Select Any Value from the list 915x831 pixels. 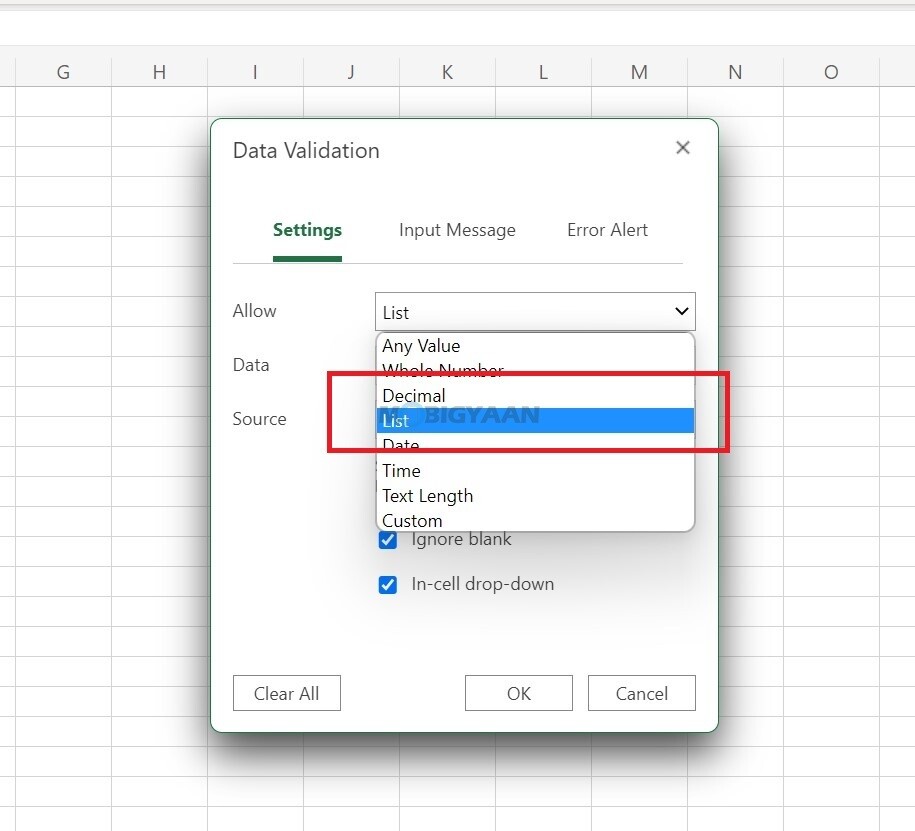pos(420,345)
